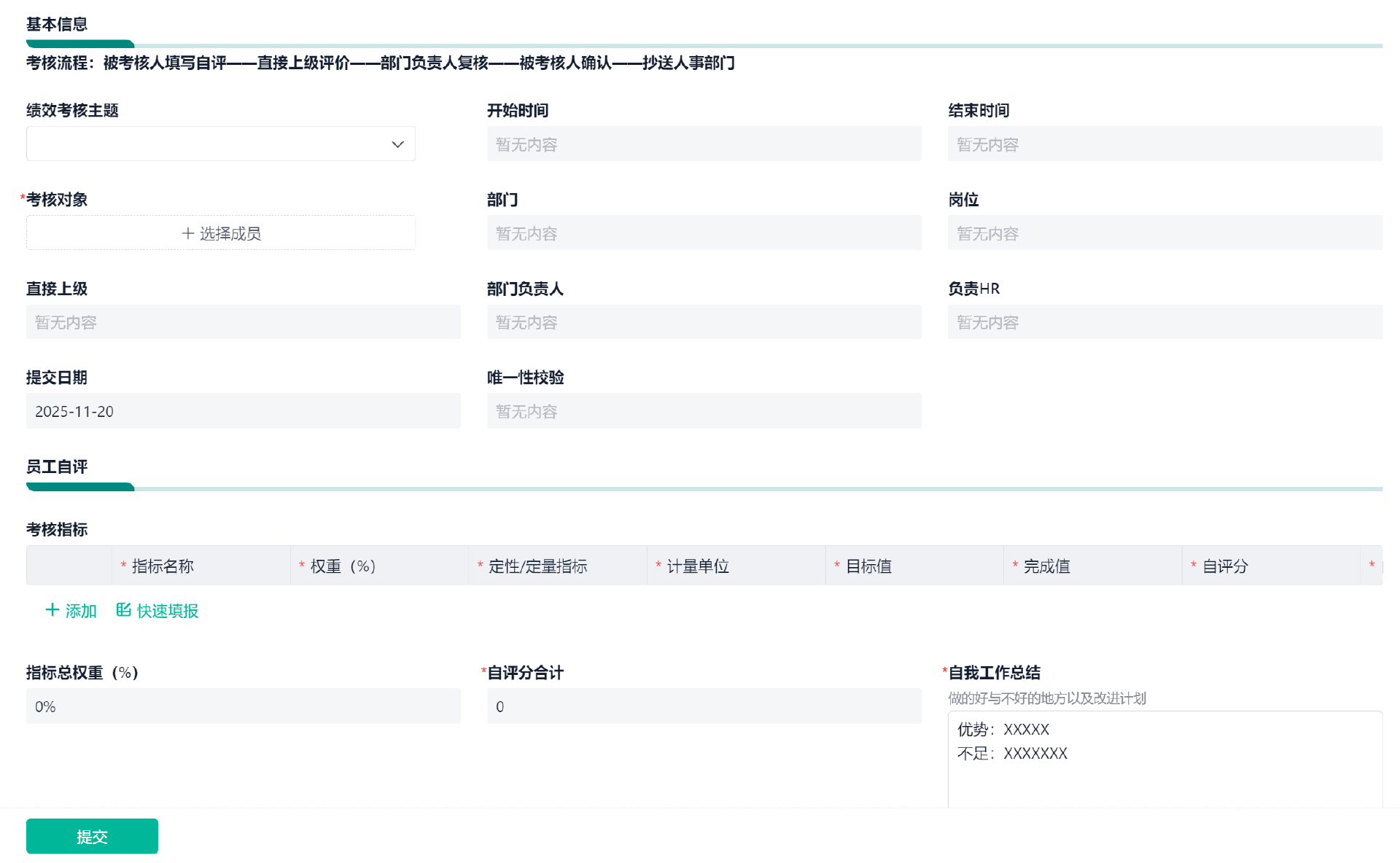This screenshot has height=863, width=1400.
Task: Click the 基本信息 section heading
Action: (x=57, y=24)
